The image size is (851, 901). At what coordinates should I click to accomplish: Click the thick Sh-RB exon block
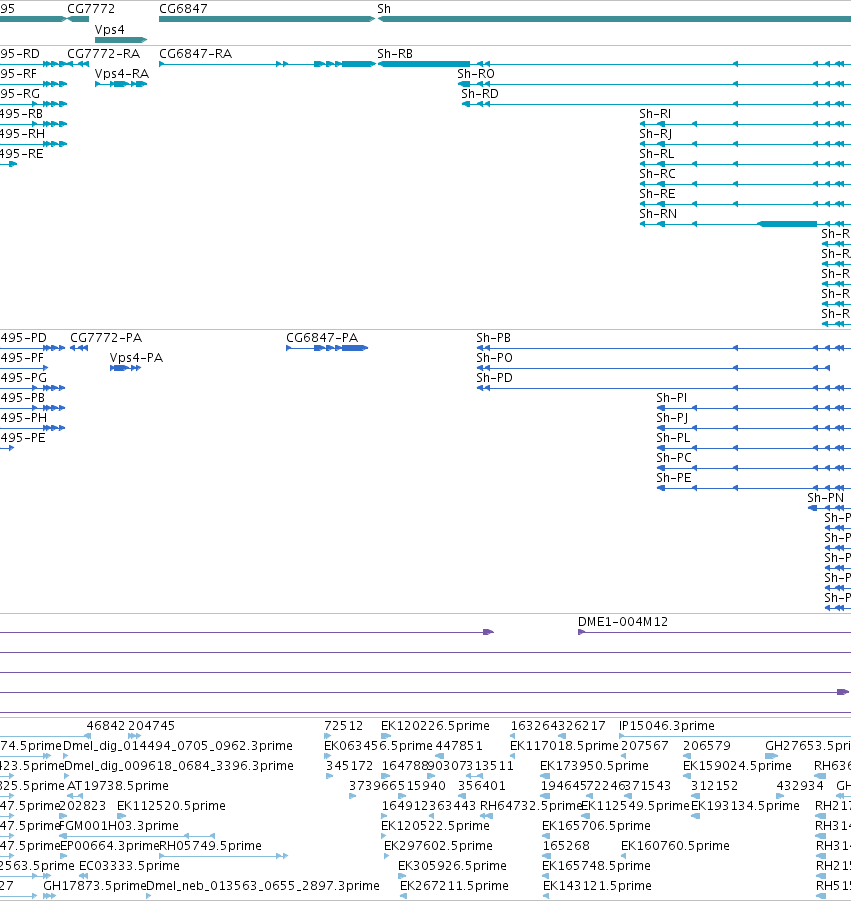point(424,64)
